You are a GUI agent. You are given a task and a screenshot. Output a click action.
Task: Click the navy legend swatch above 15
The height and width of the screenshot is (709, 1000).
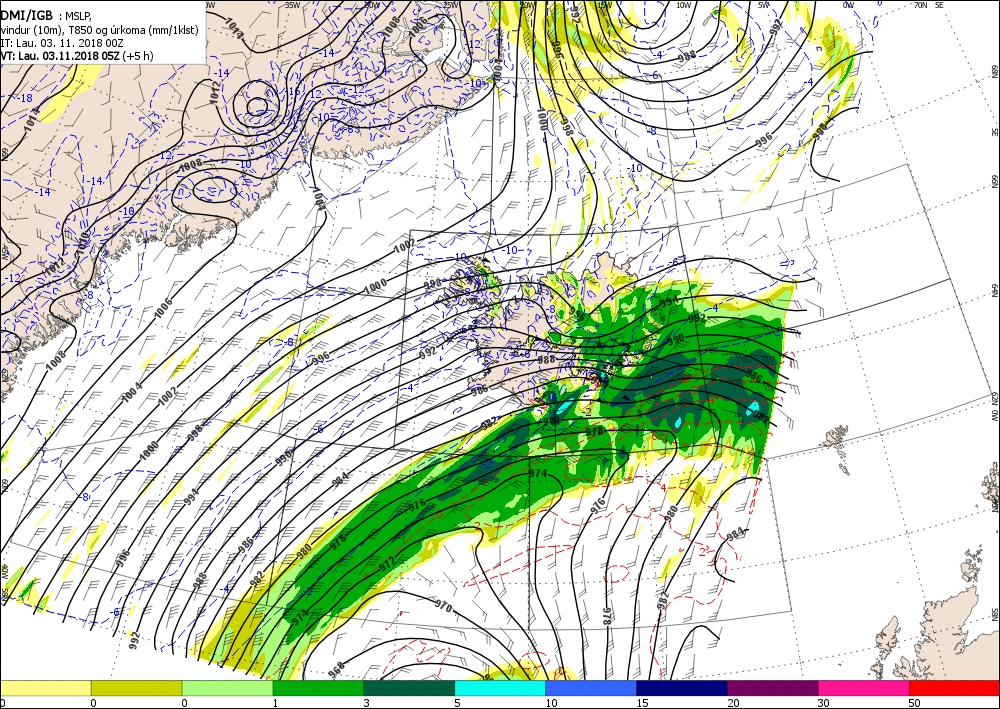click(682, 688)
